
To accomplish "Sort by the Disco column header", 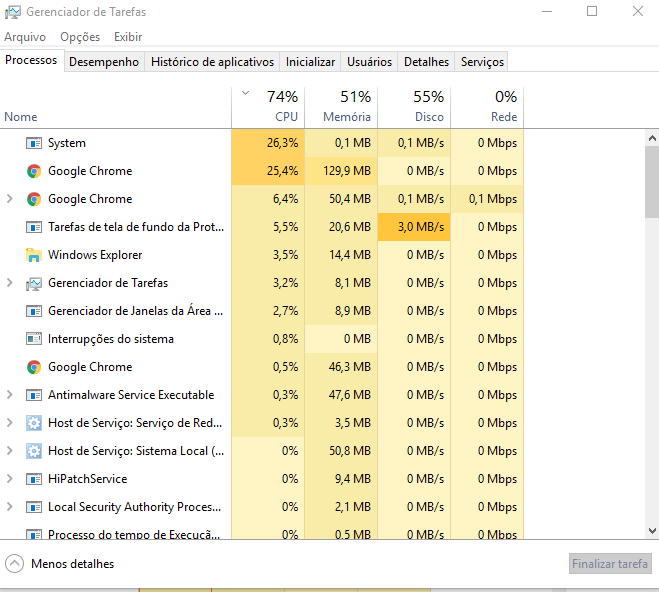I will pos(414,107).
